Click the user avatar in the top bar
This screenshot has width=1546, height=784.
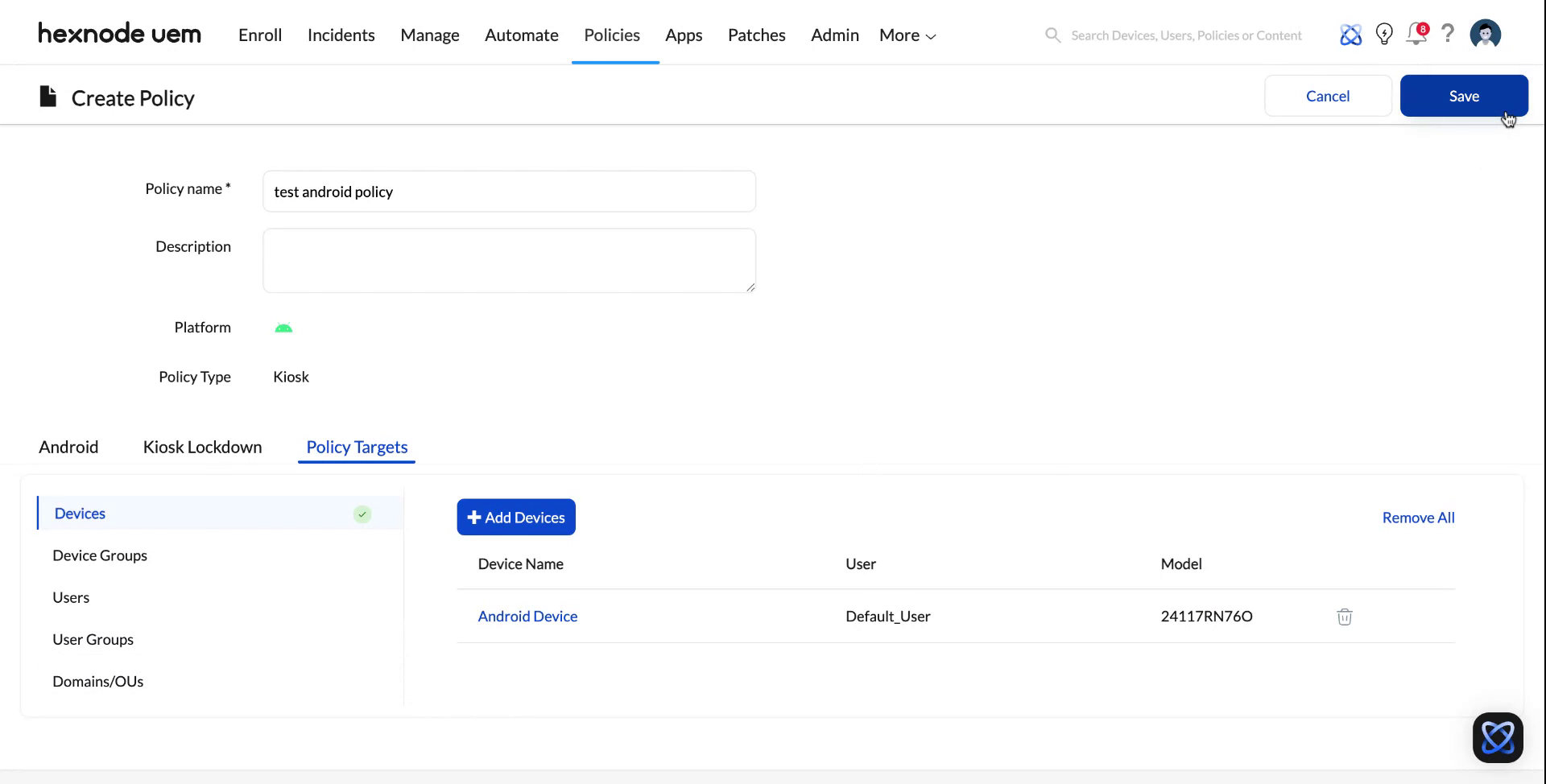coord(1485,34)
